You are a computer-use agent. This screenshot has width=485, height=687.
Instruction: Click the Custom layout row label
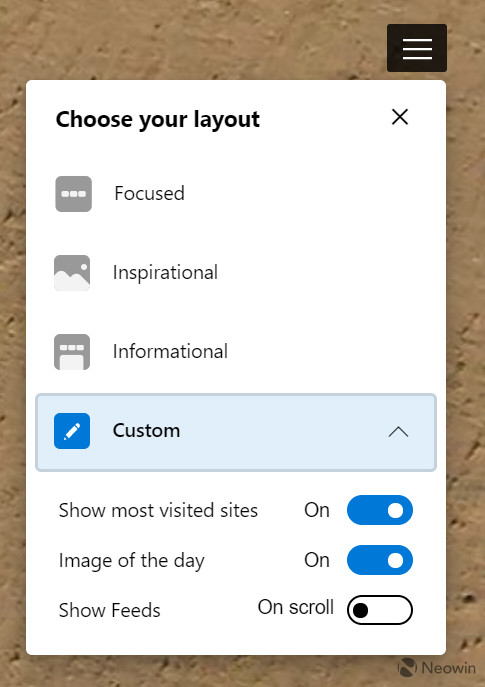[x=146, y=430]
